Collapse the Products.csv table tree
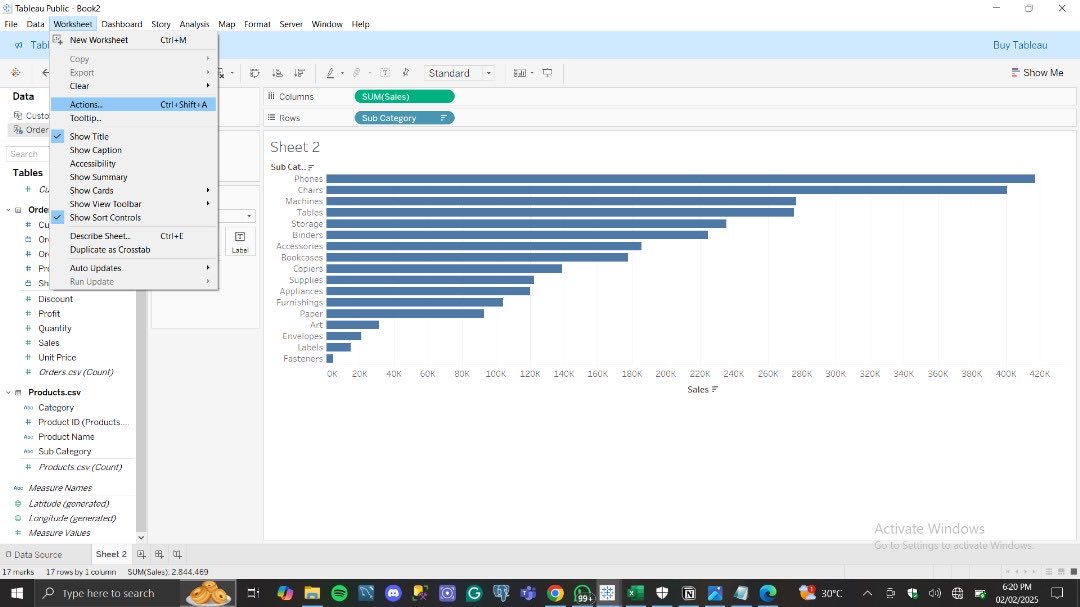This screenshot has height=607, width=1080. 8,392
